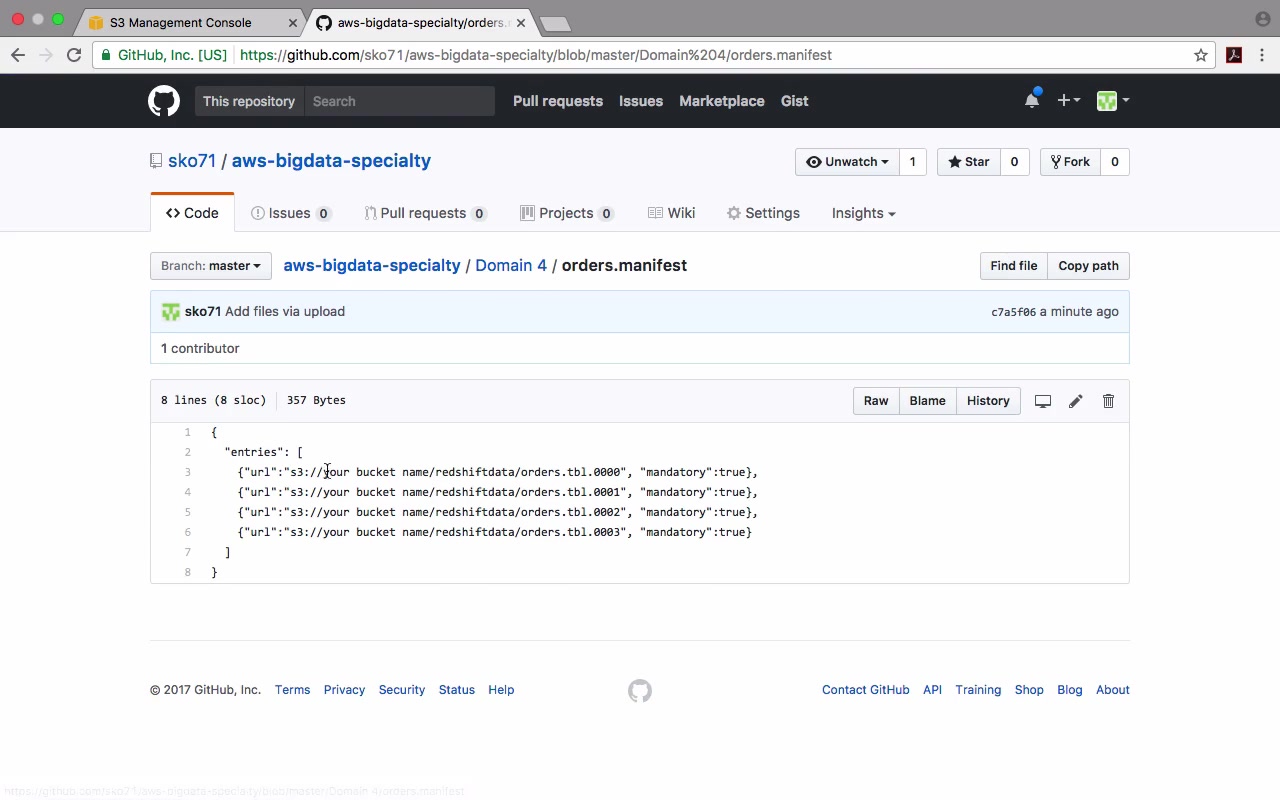Image resolution: width=1280 pixels, height=800 pixels.
Task: Click the GitHub Octocat logo in header
Action: [164, 101]
